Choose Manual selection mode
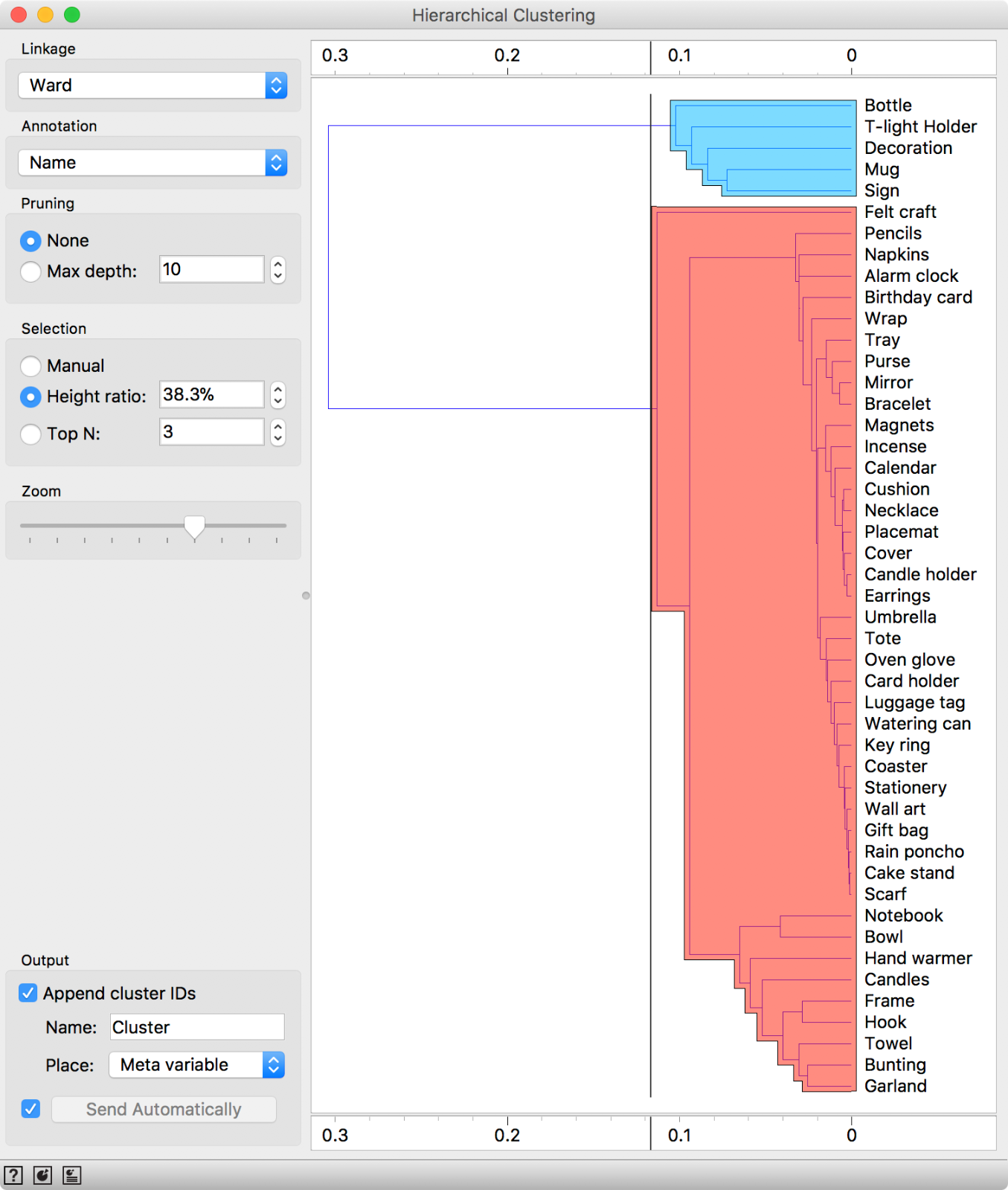Image resolution: width=1008 pixels, height=1190 pixels. coord(31,366)
